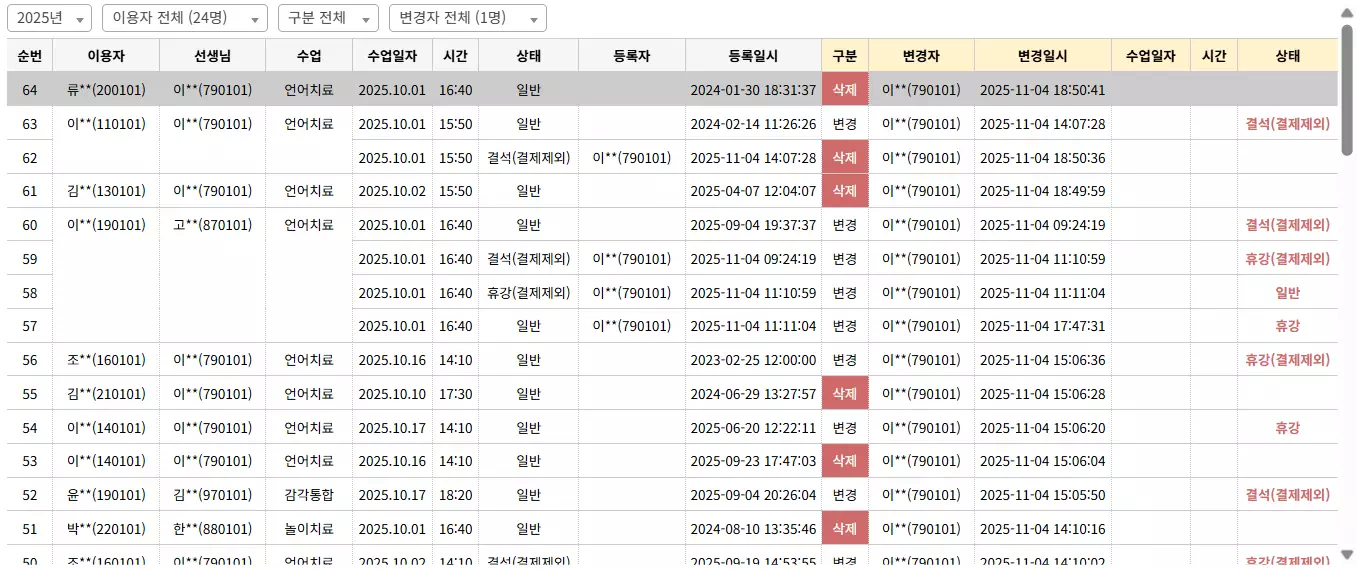Select the 삭제 badge in row 62
1357x569 pixels.
pos(845,158)
